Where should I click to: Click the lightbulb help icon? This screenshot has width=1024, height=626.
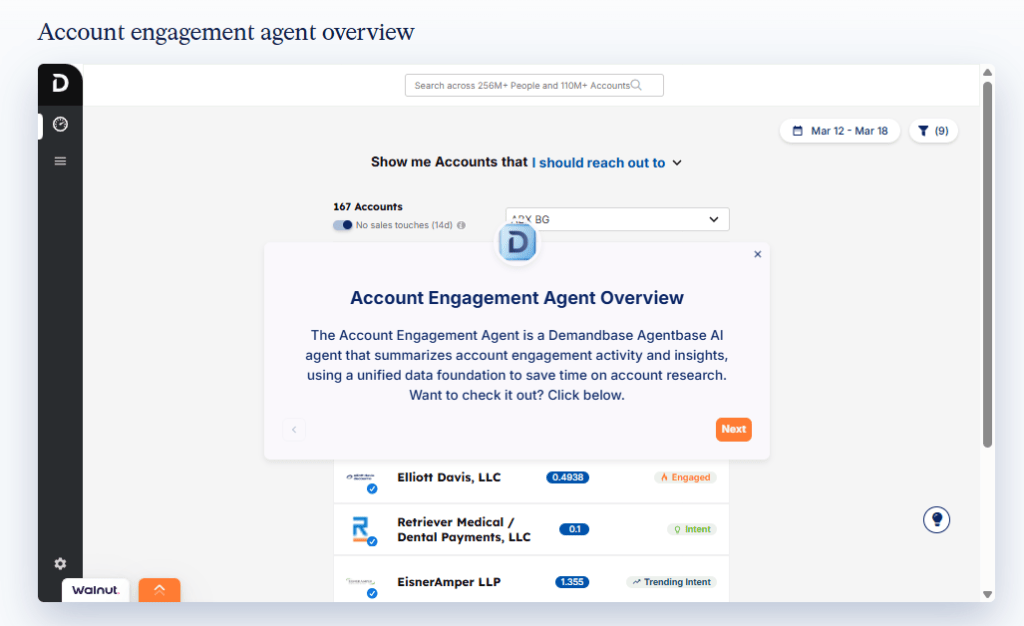point(936,519)
